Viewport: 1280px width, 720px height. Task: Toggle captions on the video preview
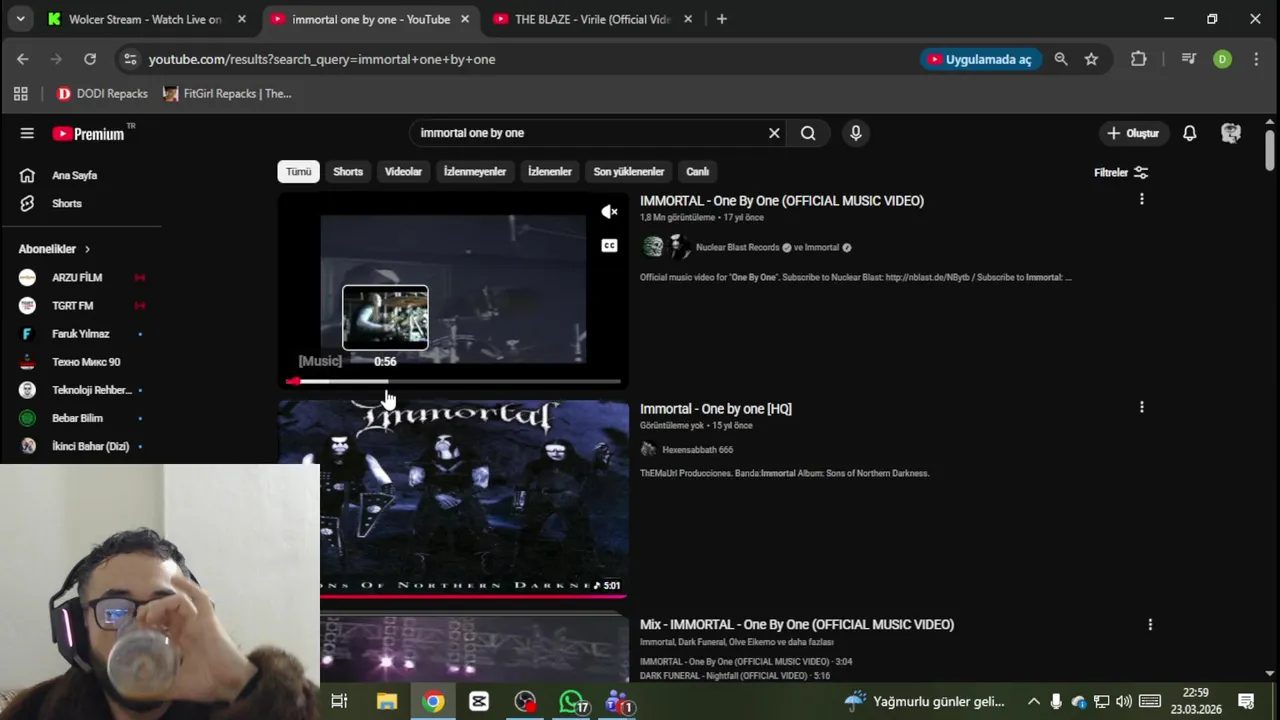click(x=609, y=246)
